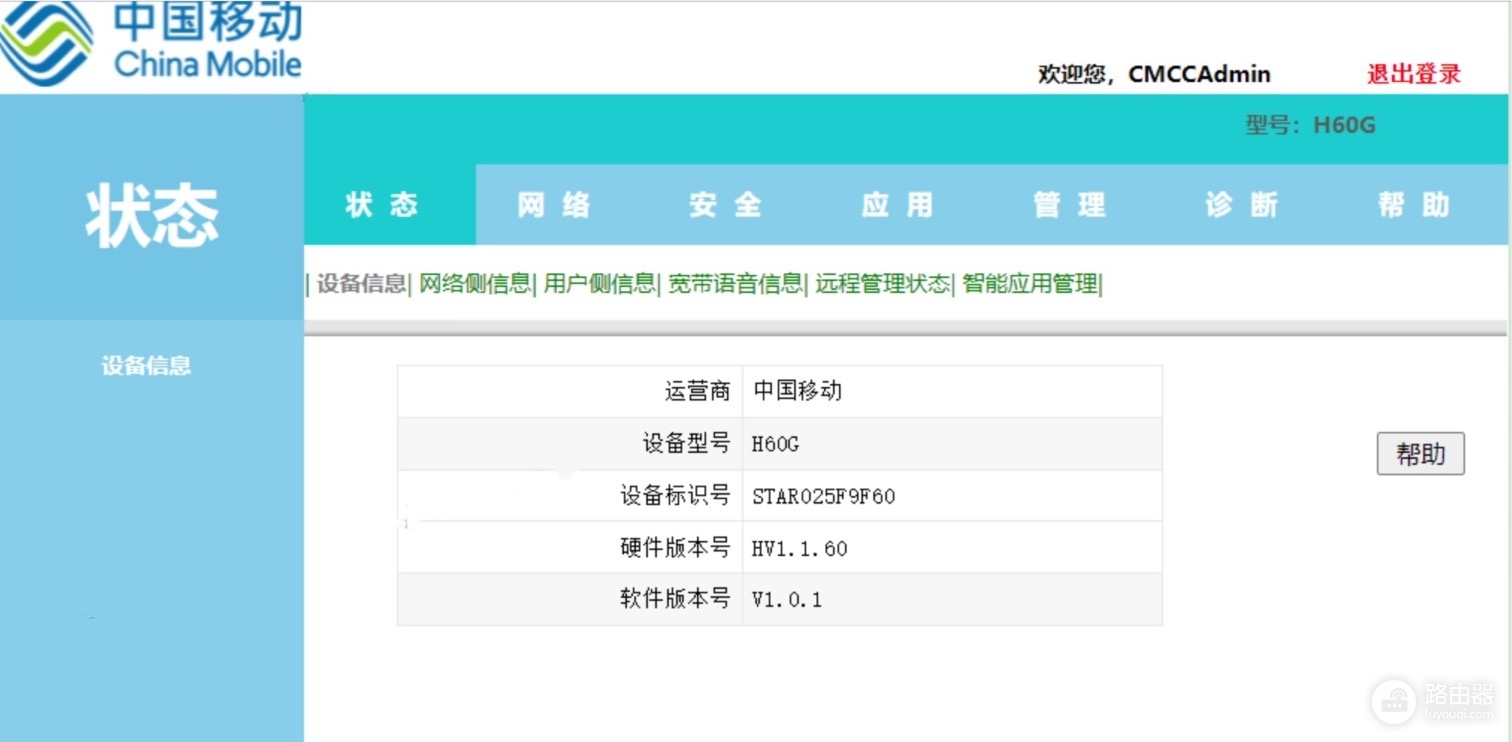1512x742 pixels.
Task: Switch to the 安全 tab
Action: coord(725,205)
